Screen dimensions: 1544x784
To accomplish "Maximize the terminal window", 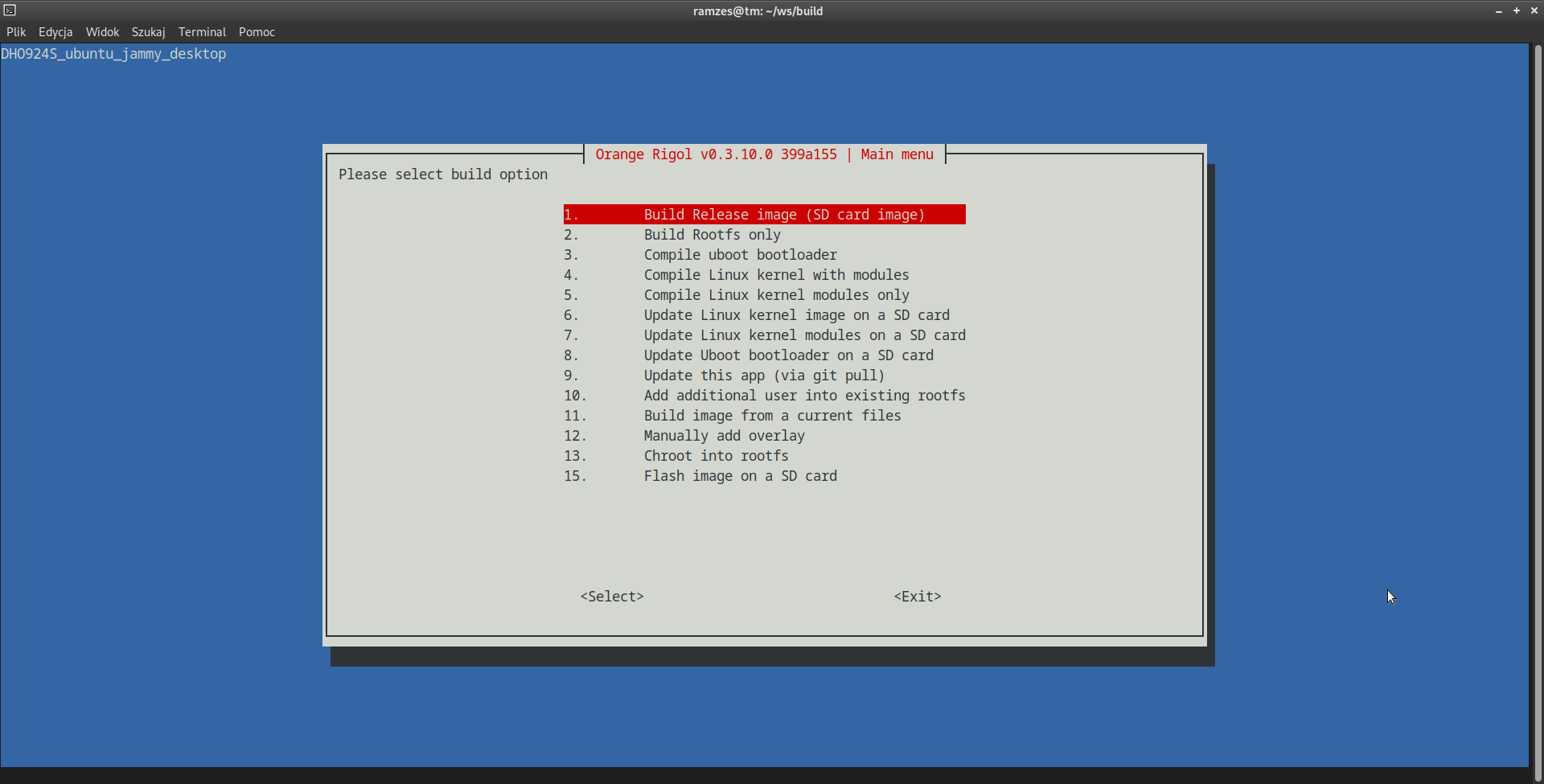I will coord(1517,11).
